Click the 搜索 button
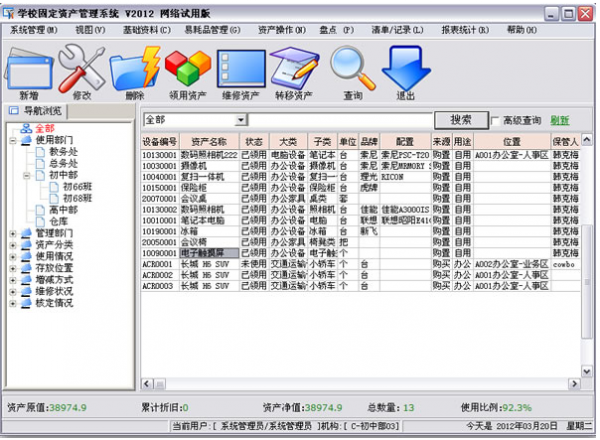 461,120
